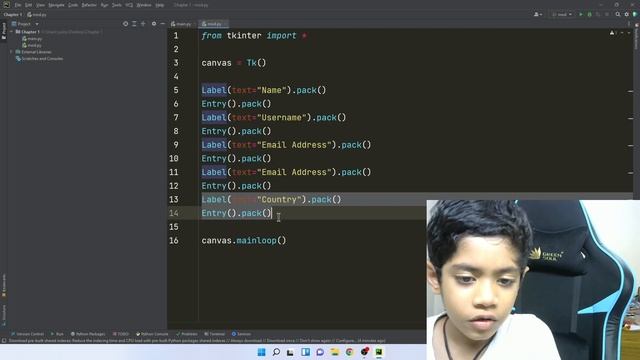Screen dimensions: 640x360
Task: Click the code-with-me icon in the toolbar corner
Action: 635,15
